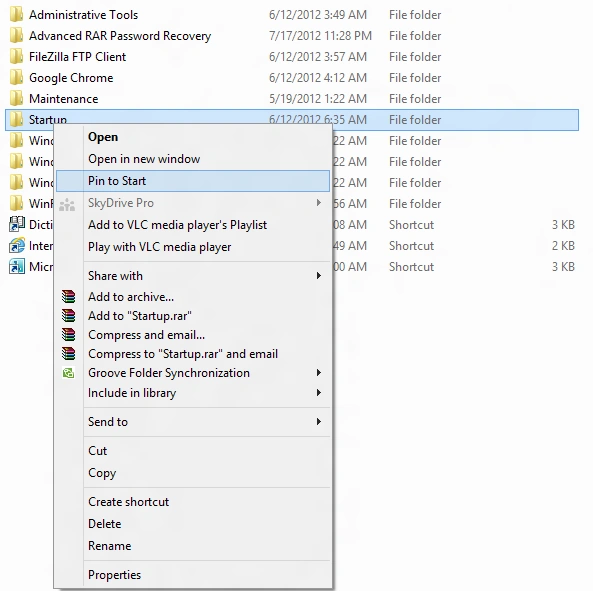The height and width of the screenshot is (591, 593).
Task: Select Add to VLC media player's Playlist
Action: coord(193,225)
